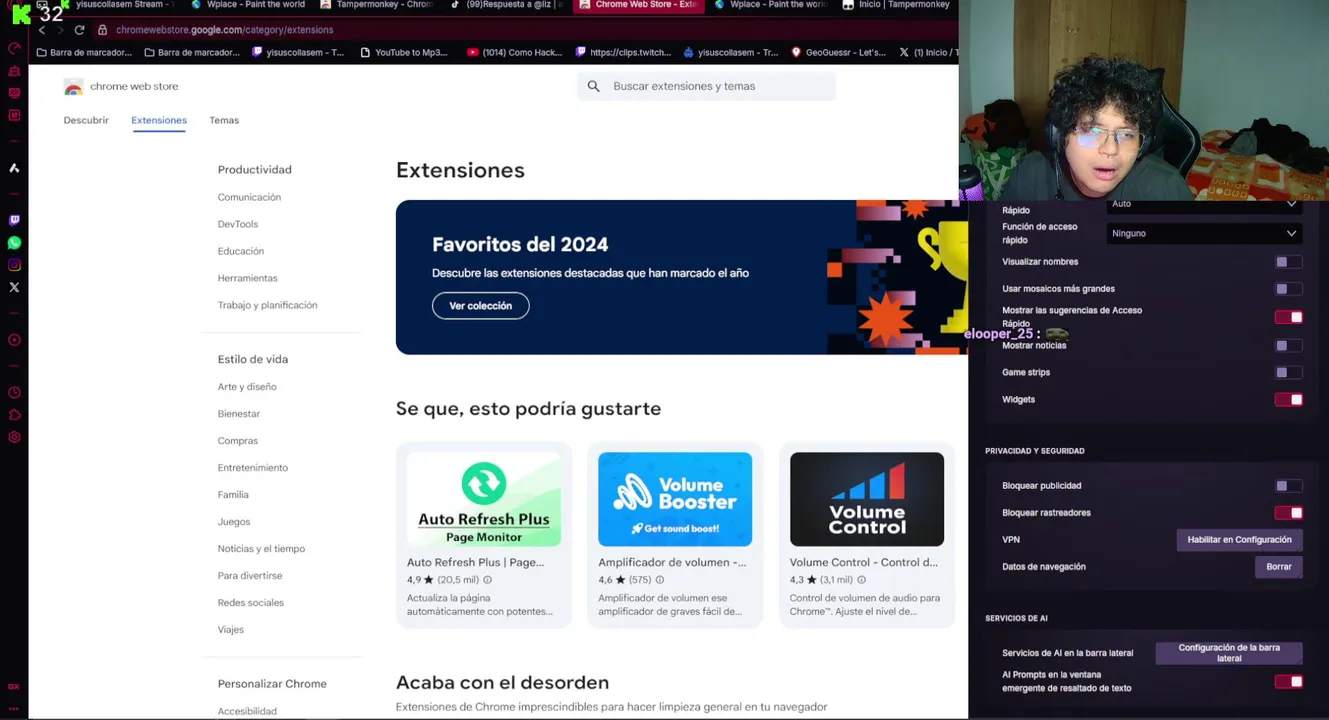The height and width of the screenshot is (720, 1329).
Task: Switch to the yisuscollasem Stream browser tab
Action: pos(117,5)
